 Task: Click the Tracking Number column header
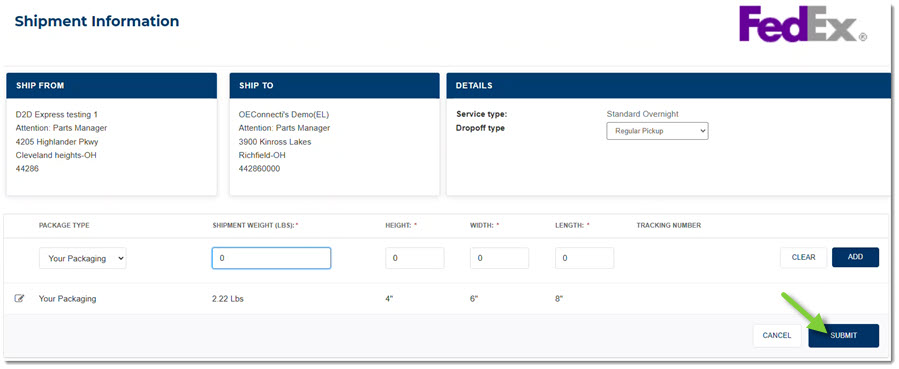[x=669, y=226]
